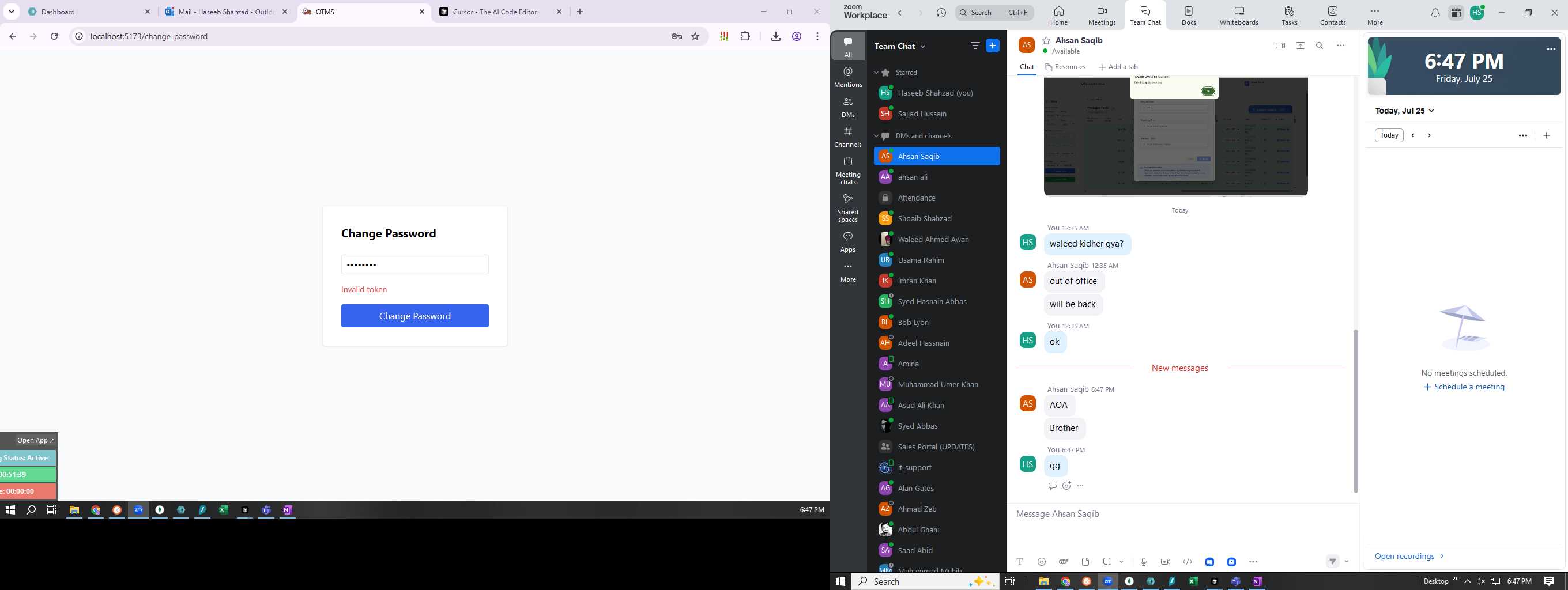Open Apps in Zoom sidebar
1568x590 pixels.
tap(848, 241)
